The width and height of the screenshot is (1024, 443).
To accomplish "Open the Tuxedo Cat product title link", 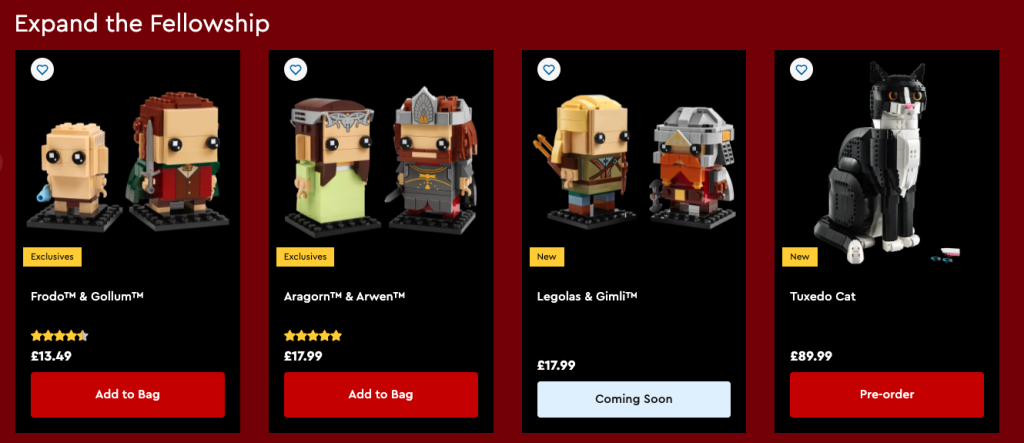I will coord(823,296).
